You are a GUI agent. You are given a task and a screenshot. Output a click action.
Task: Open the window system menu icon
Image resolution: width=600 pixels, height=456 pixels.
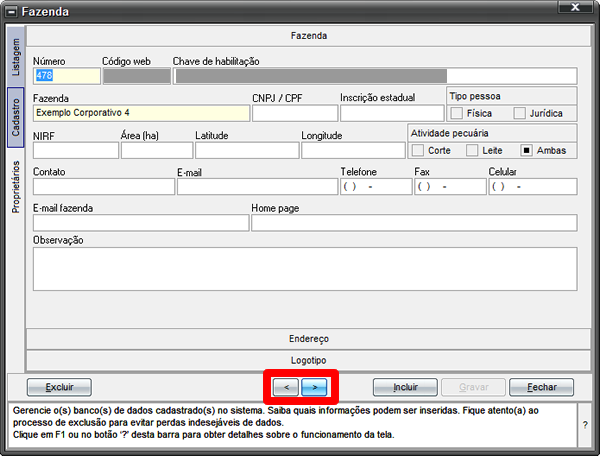tap(11, 12)
